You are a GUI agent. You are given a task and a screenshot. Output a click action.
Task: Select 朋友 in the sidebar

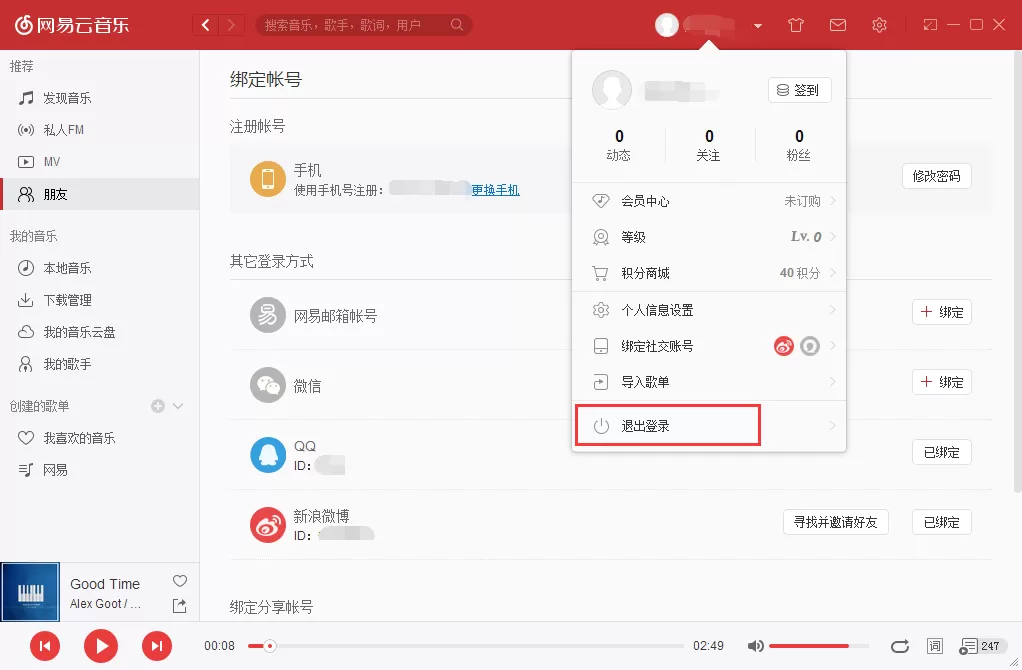pyautogui.click(x=100, y=194)
